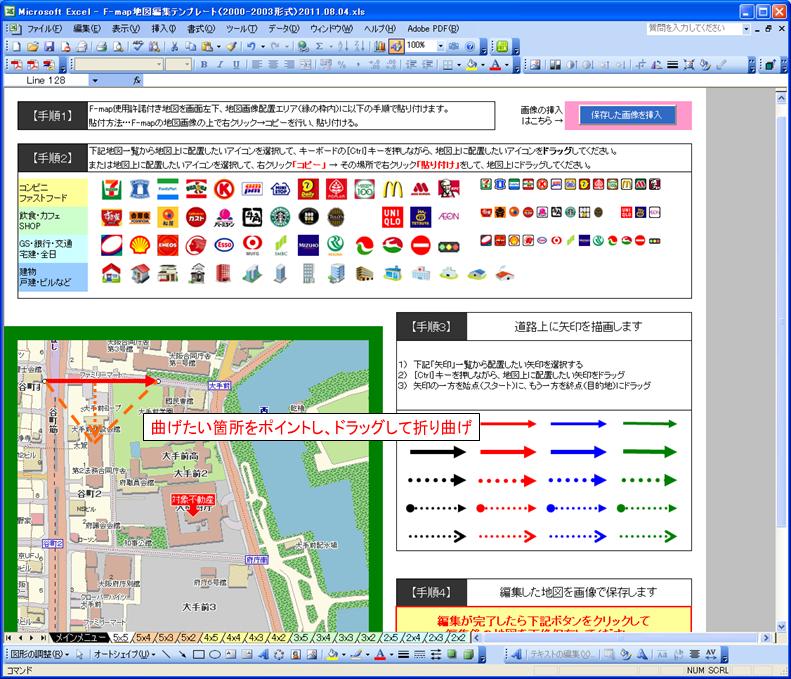791x679 pixels.
Task: Select the Esso logo icon
Action: [x=224, y=245]
